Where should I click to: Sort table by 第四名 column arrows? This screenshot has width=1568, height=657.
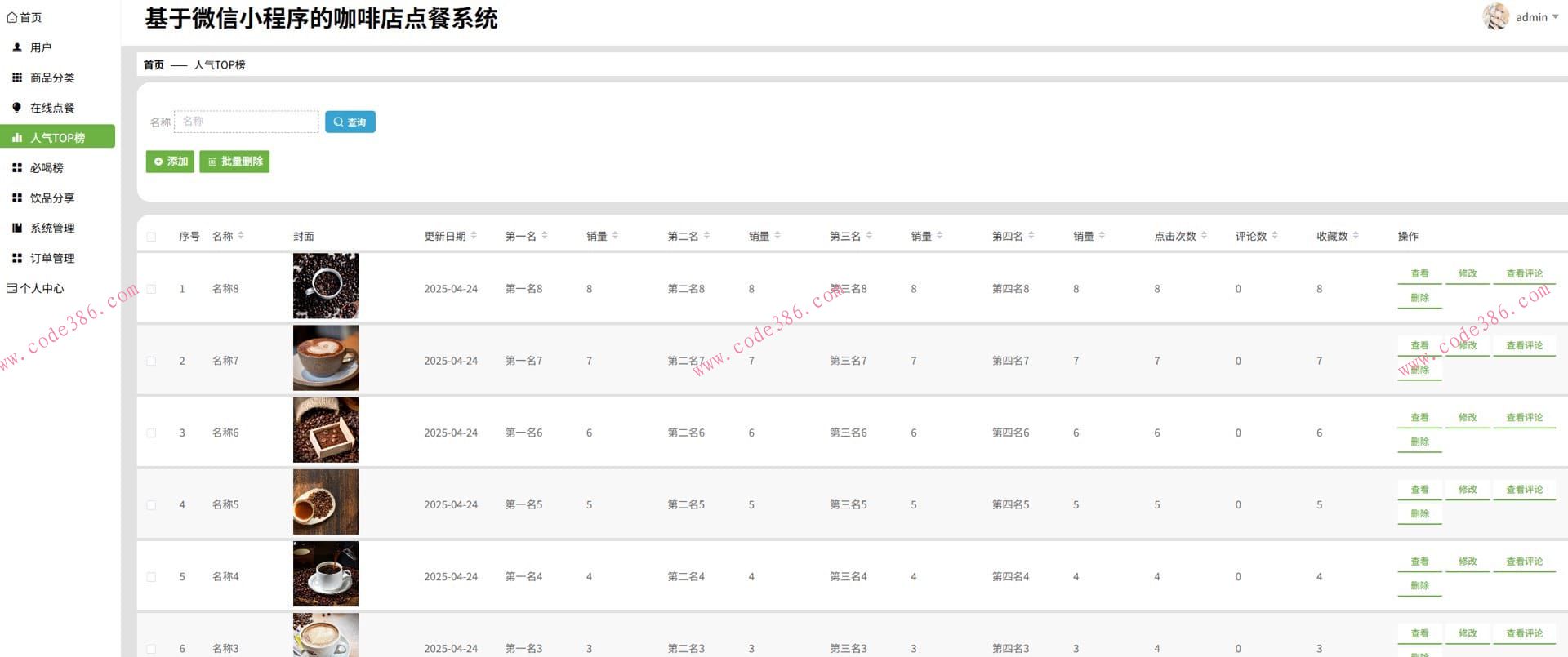(x=1031, y=236)
